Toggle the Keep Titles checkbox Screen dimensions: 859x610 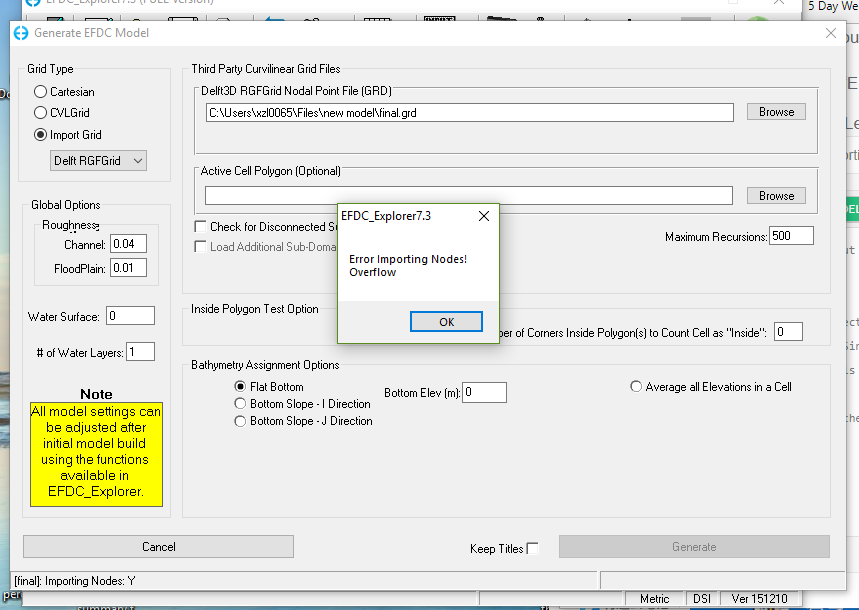click(x=532, y=549)
